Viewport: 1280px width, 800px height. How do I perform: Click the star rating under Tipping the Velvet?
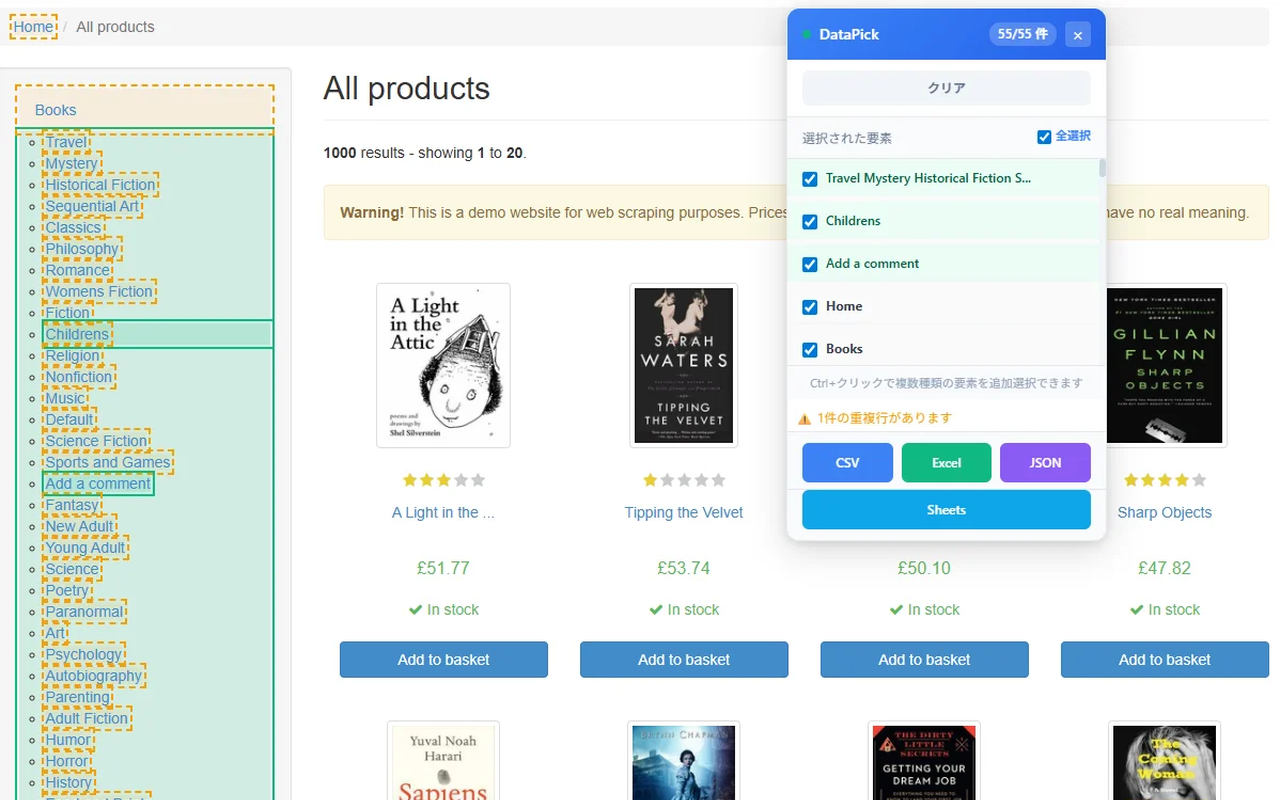tap(683, 479)
